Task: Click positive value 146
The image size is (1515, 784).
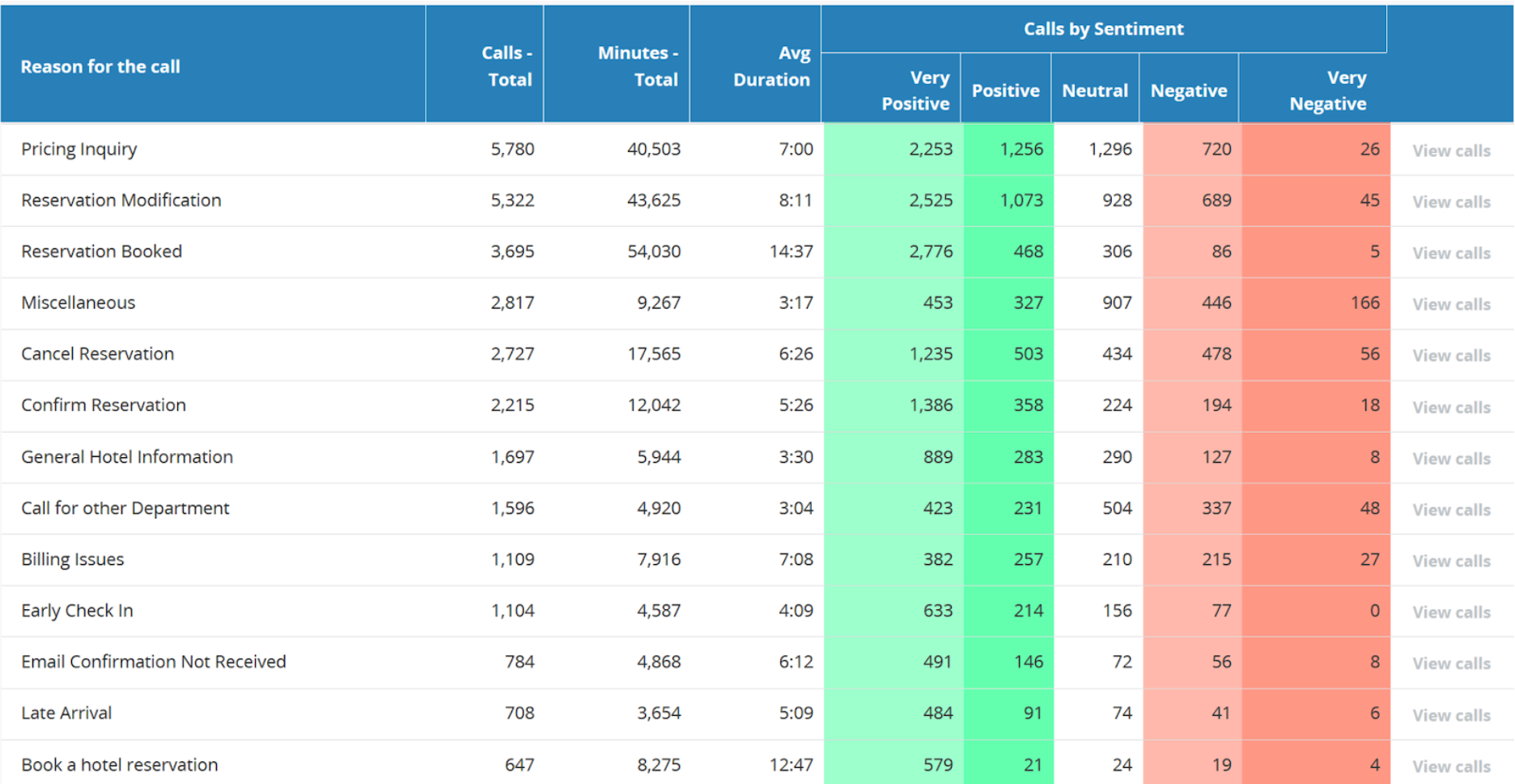Action: pyautogui.click(x=1029, y=662)
